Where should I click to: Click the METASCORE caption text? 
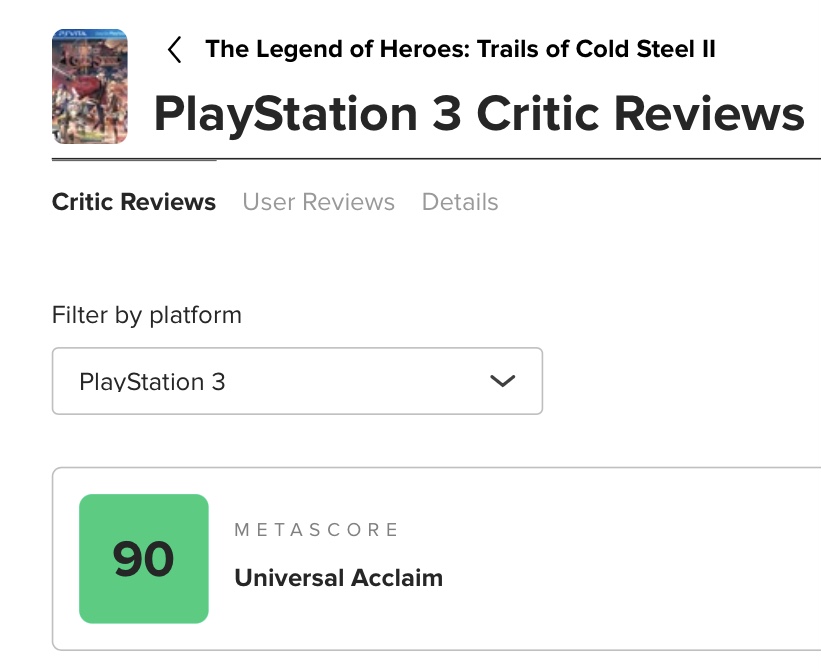[x=316, y=530]
